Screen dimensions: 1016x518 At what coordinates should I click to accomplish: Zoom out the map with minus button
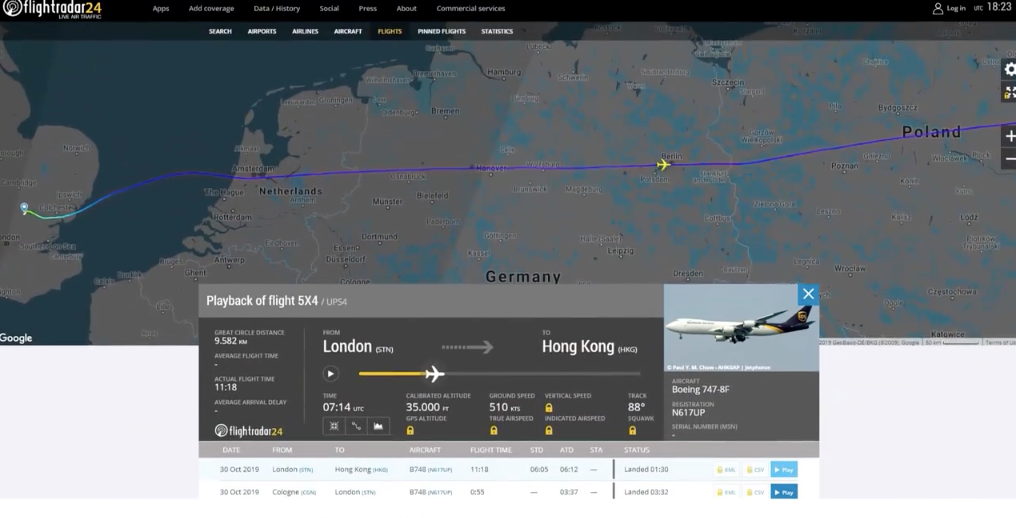pos(1010,159)
